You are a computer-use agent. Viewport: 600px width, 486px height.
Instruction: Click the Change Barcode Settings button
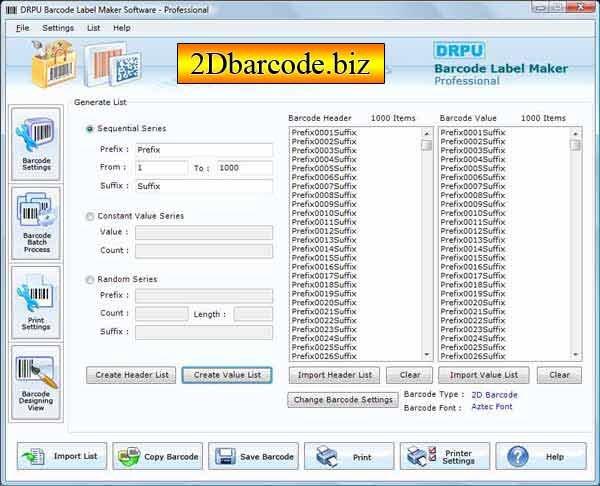(x=343, y=400)
